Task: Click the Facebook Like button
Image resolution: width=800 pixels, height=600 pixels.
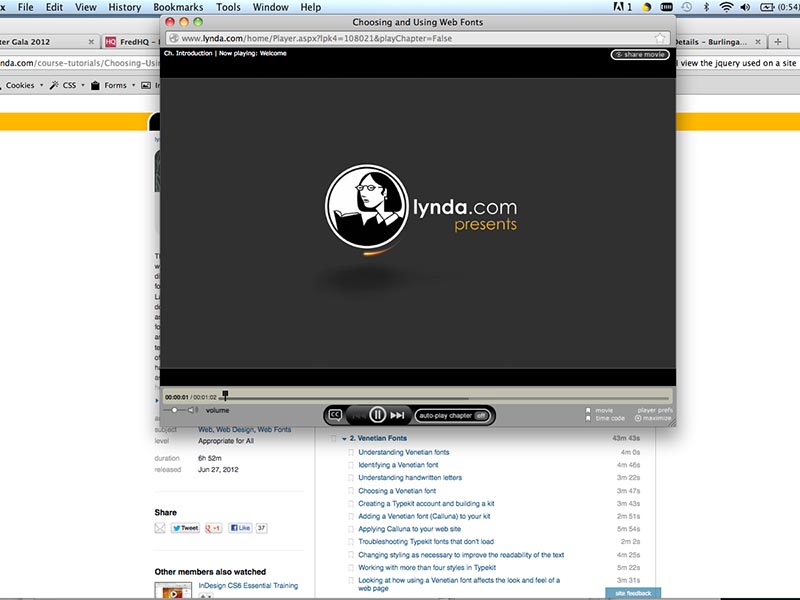Action: pyautogui.click(x=240, y=528)
